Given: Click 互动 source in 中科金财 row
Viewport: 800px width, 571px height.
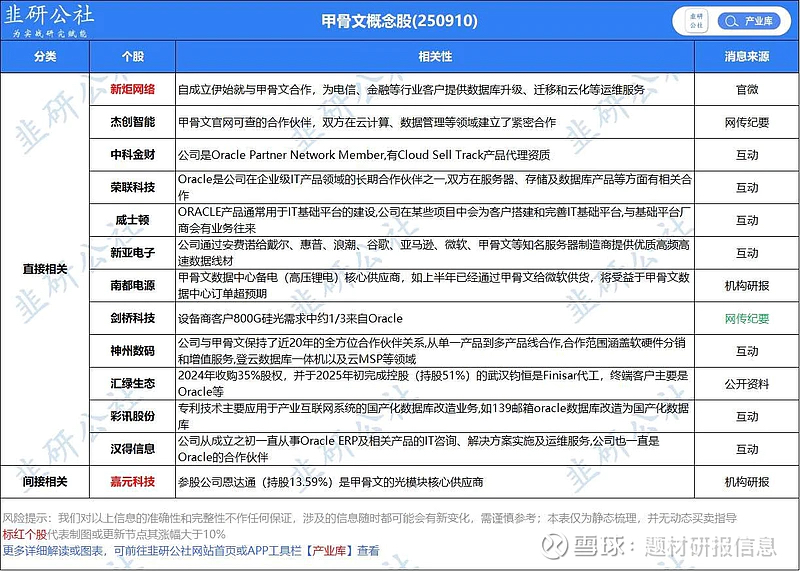Looking at the screenshot, I should click(x=747, y=155).
